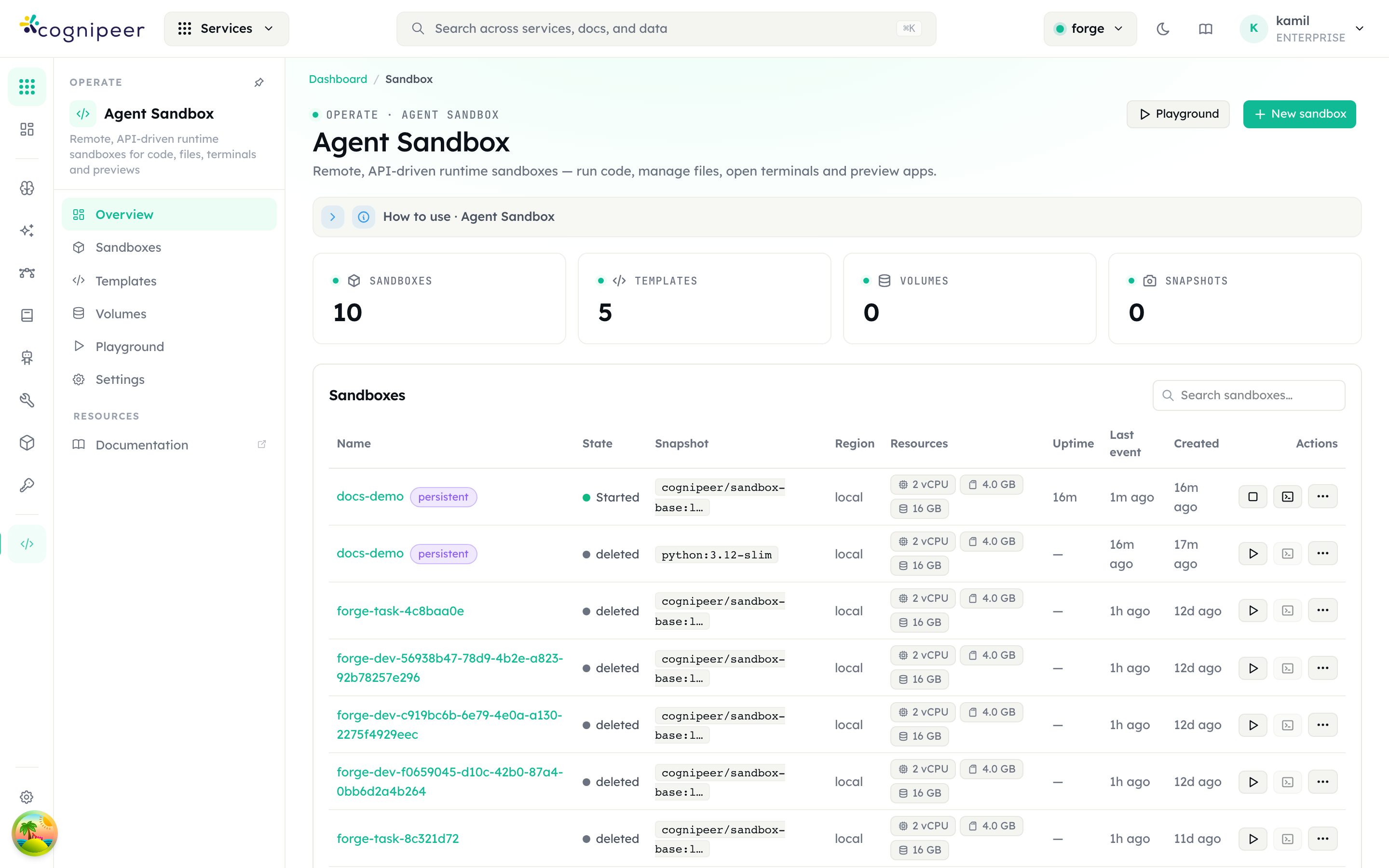The image size is (1389, 868).
Task: Expand How to use Agent Sandbox
Action: click(333, 217)
